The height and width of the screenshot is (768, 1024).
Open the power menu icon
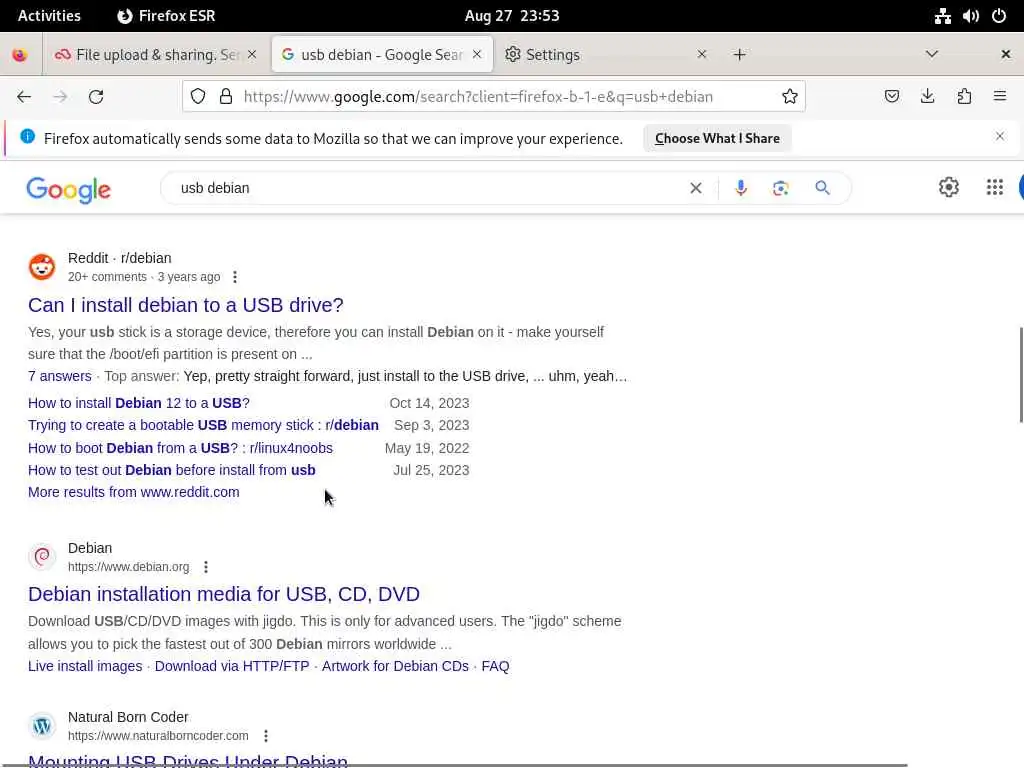coord(999,16)
